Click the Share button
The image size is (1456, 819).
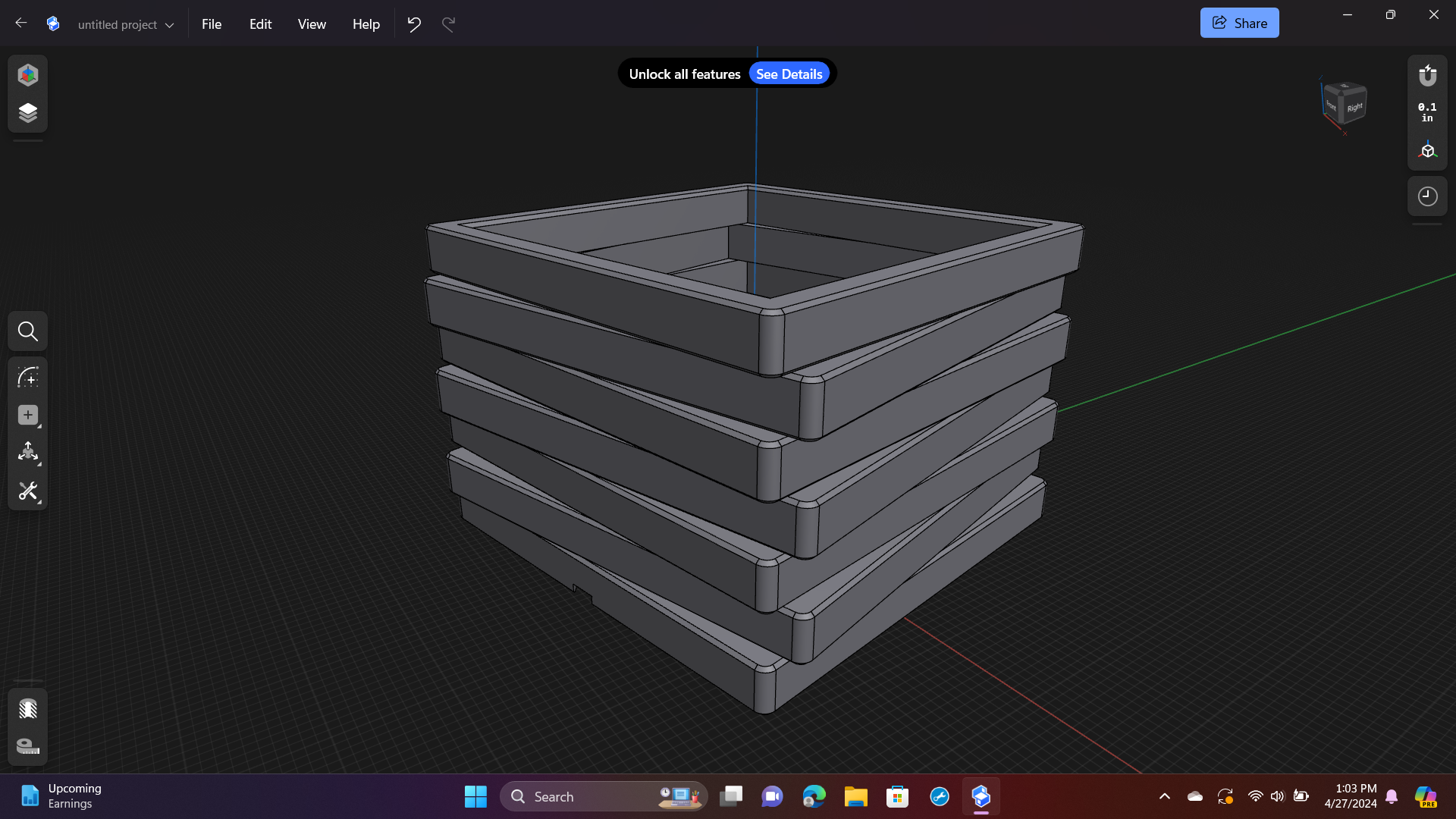point(1239,22)
